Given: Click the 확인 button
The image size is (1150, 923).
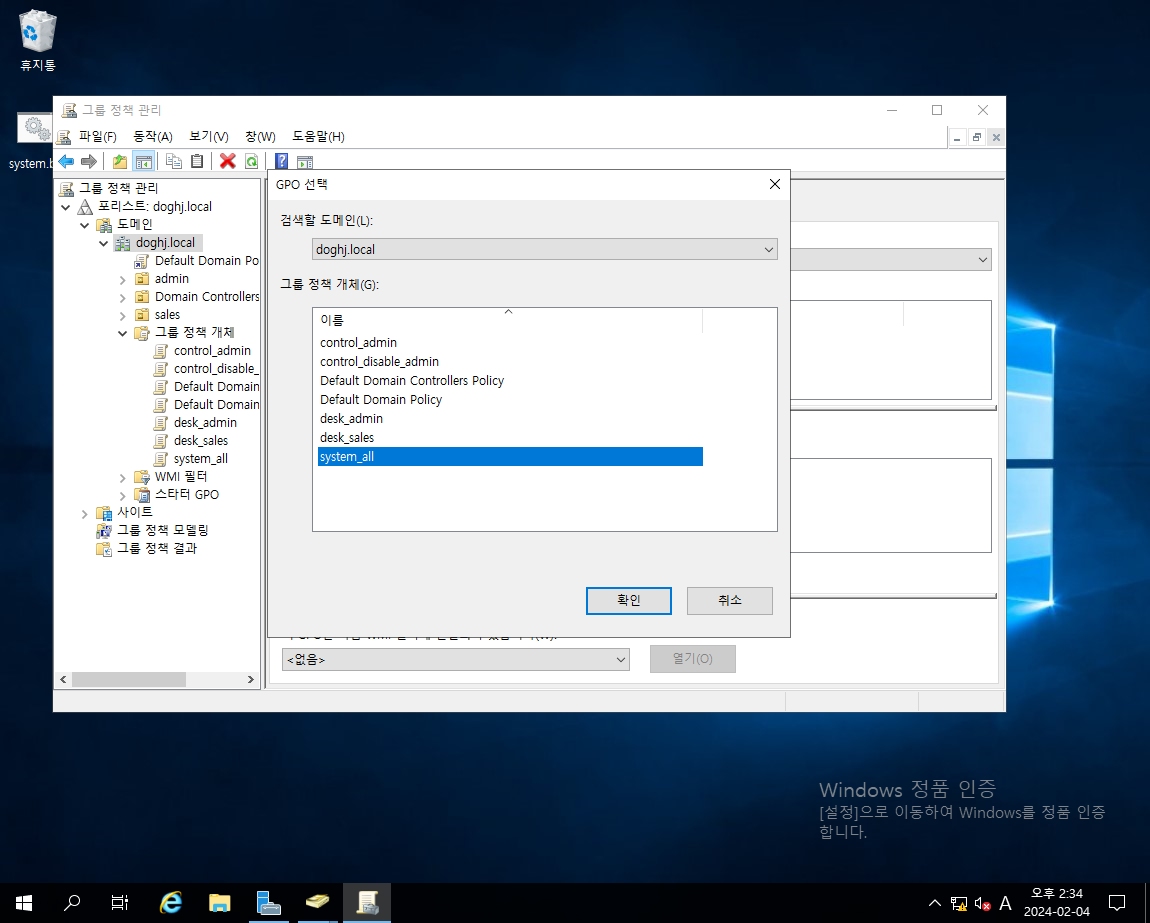Looking at the screenshot, I should [x=629, y=600].
